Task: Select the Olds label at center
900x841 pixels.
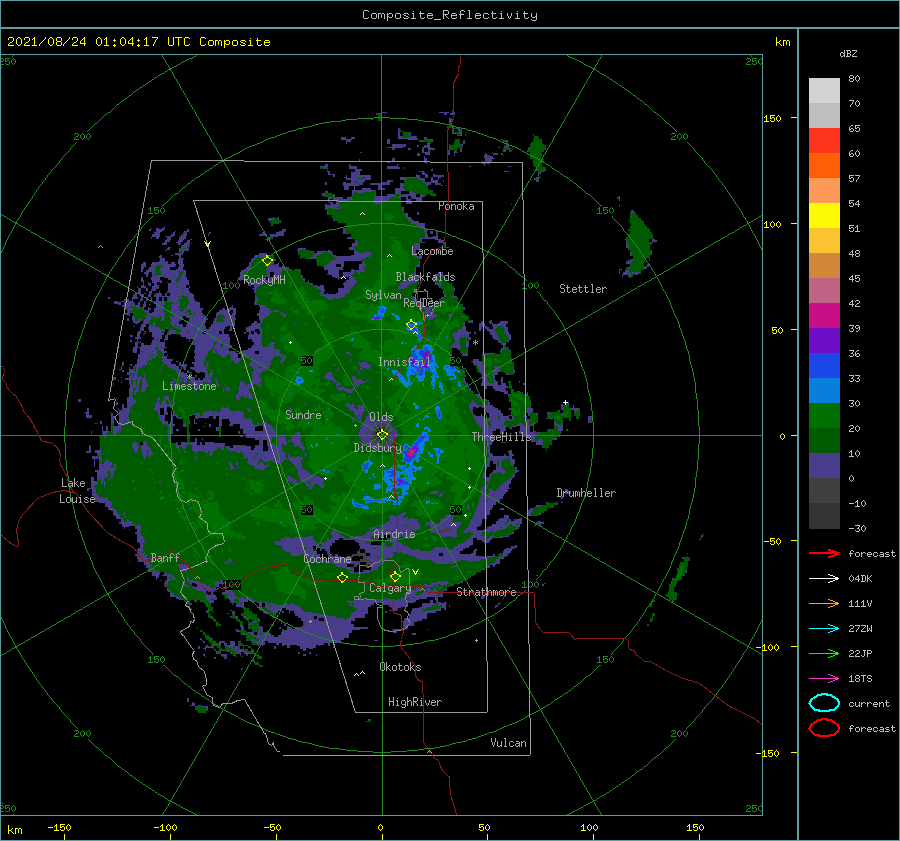Action: tap(381, 417)
